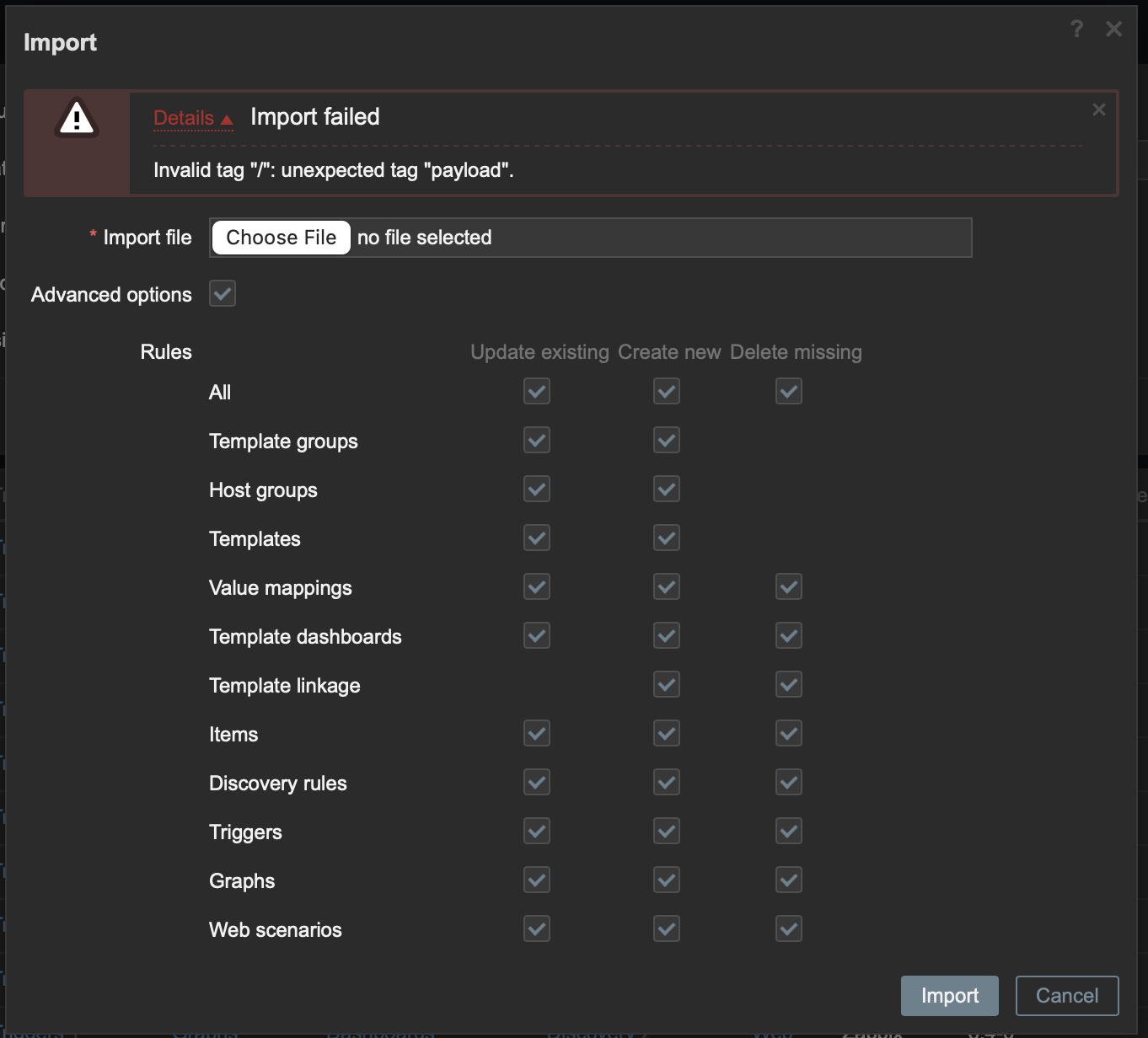Dismiss the Import failed error message
The width and height of the screenshot is (1148, 1038).
click(1098, 110)
